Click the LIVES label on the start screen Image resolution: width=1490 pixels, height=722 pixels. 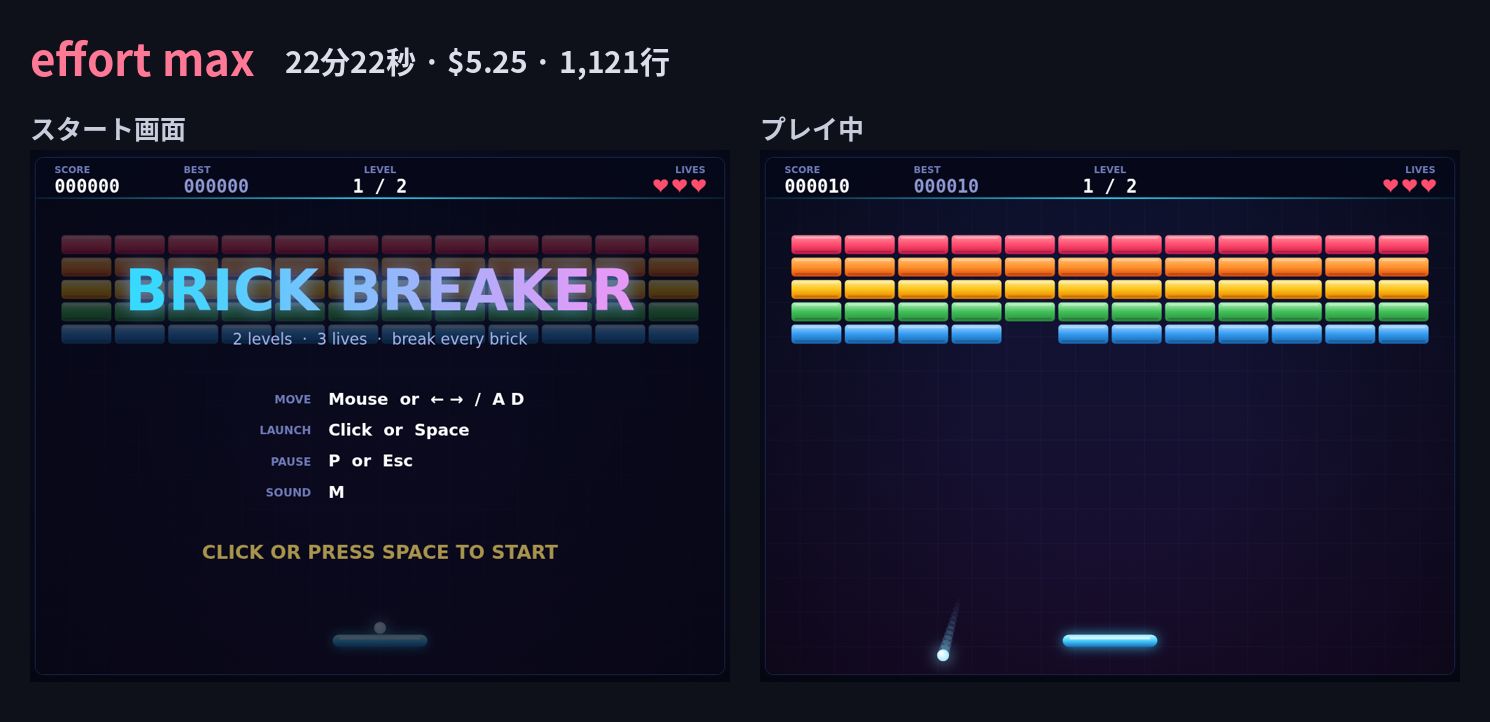pyautogui.click(x=690, y=170)
